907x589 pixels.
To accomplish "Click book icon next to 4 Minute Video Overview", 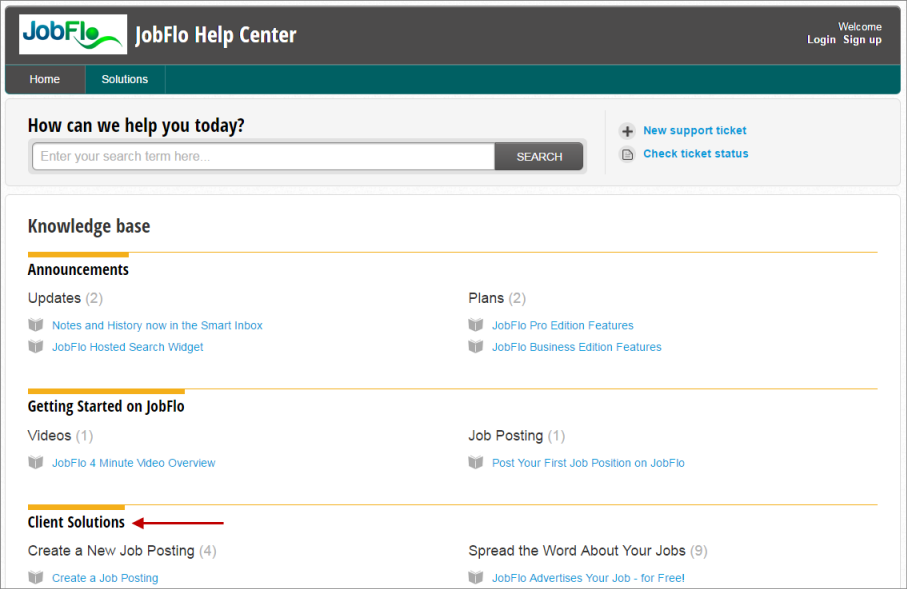I will 36,462.
